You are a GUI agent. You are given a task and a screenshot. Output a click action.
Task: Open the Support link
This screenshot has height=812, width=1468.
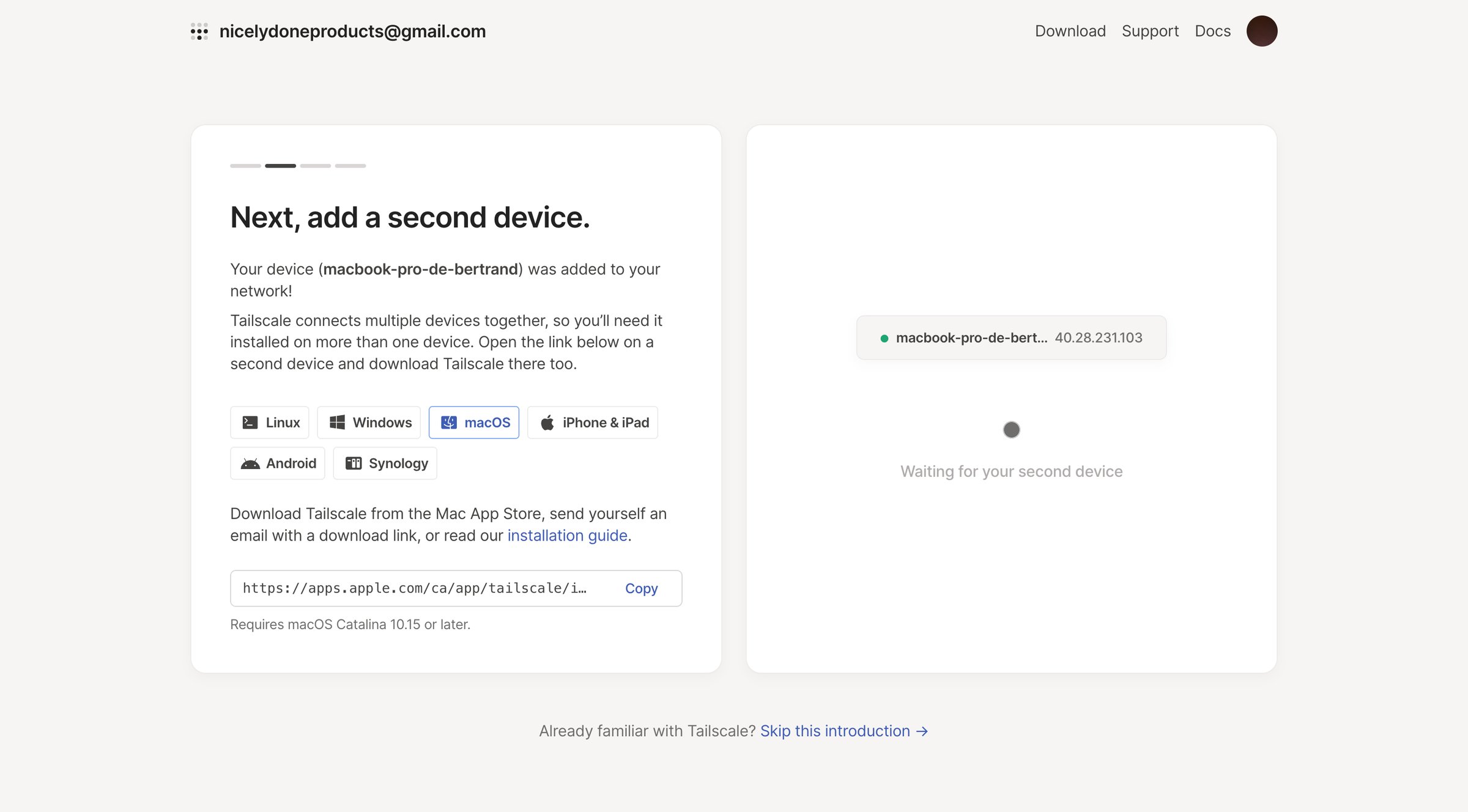1150,31
